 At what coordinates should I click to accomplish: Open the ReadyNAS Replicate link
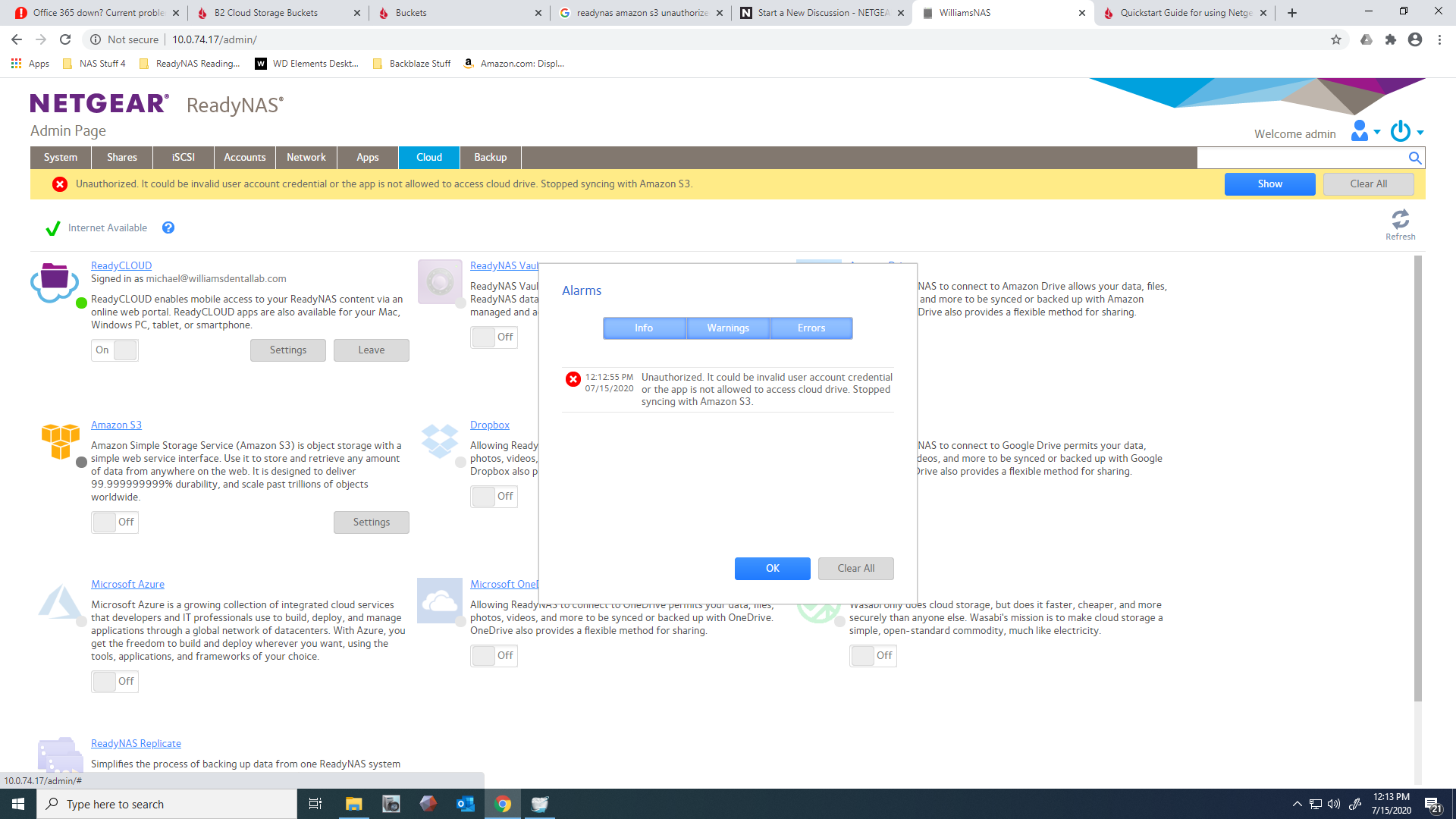[x=136, y=744]
